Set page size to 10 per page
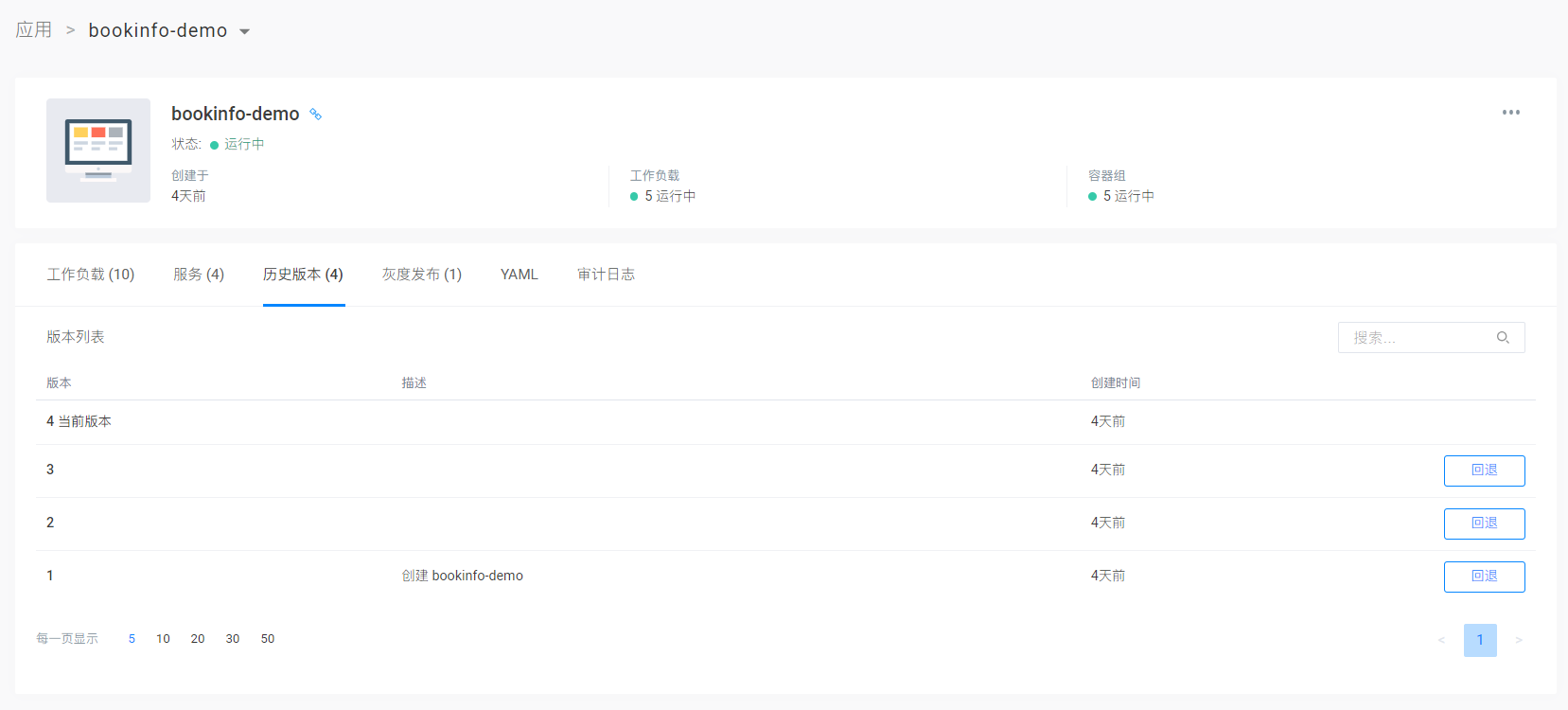Viewport: 1568px width, 710px height. pos(163,639)
